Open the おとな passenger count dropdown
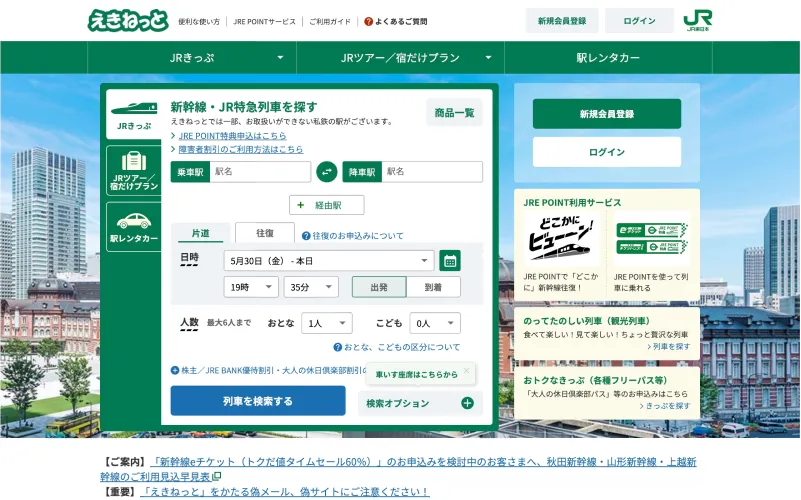801x500 pixels. 327,323
